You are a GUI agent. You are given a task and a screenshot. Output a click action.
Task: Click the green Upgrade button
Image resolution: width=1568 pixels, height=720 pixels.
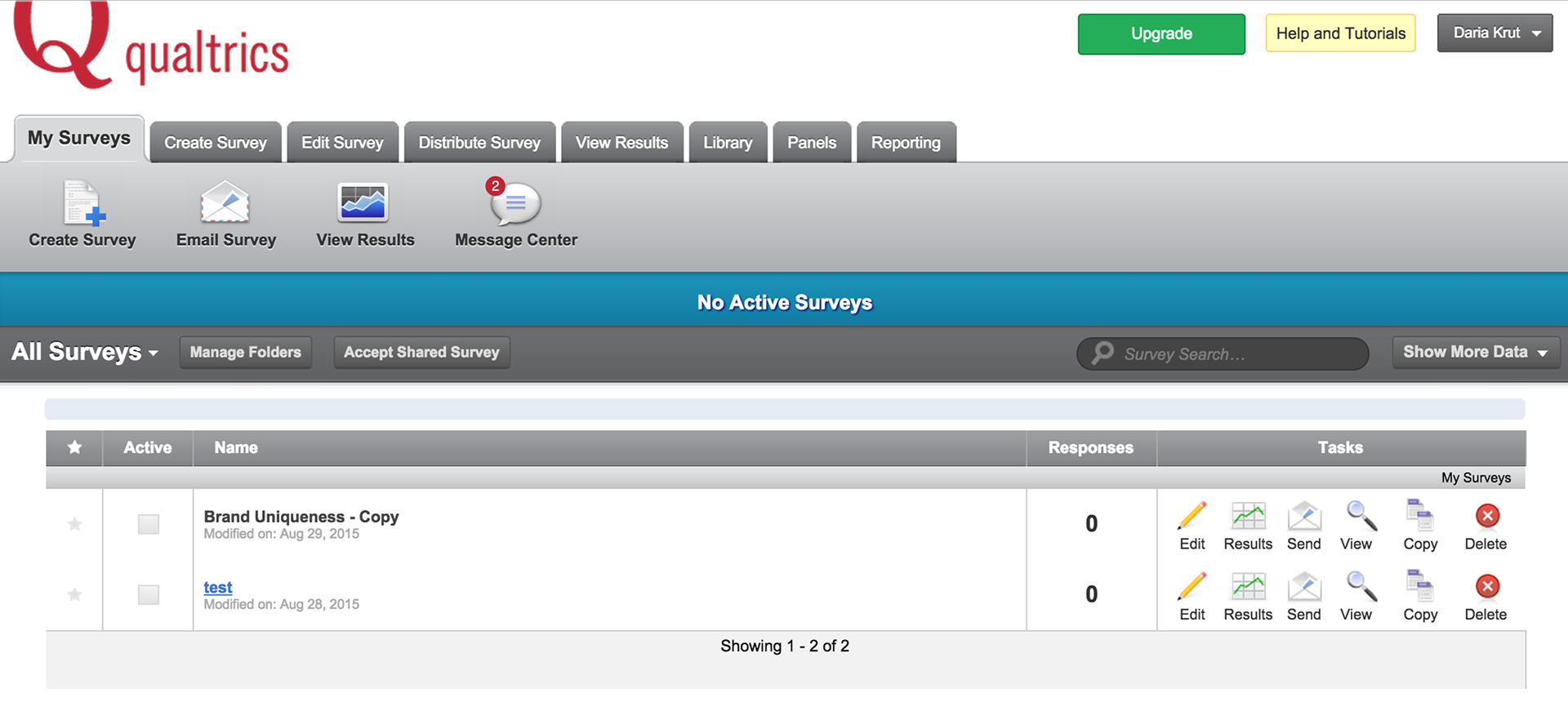(x=1161, y=33)
